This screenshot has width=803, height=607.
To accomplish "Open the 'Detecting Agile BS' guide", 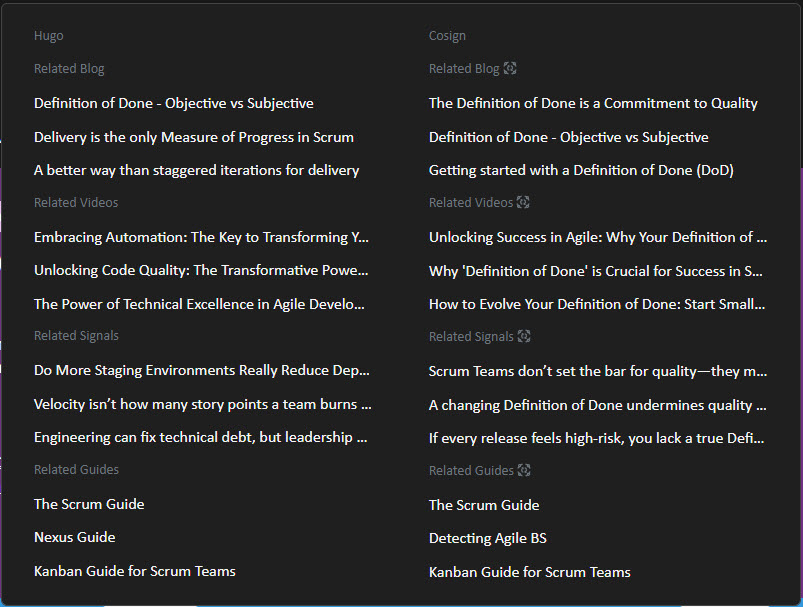I will 488,538.
